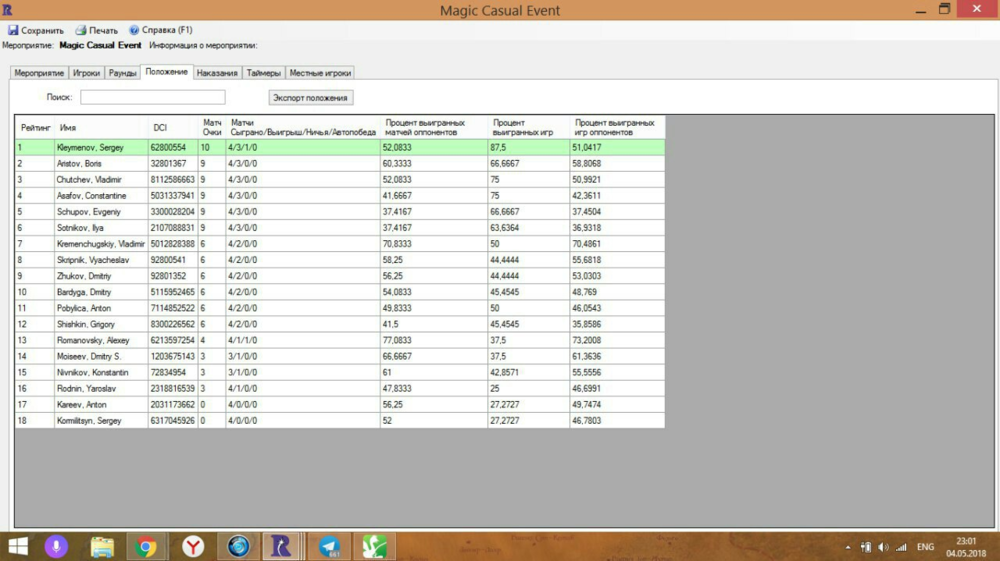Click the Windows Start button
The image size is (1000, 561).
pyautogui.click(x=18, y=546)
